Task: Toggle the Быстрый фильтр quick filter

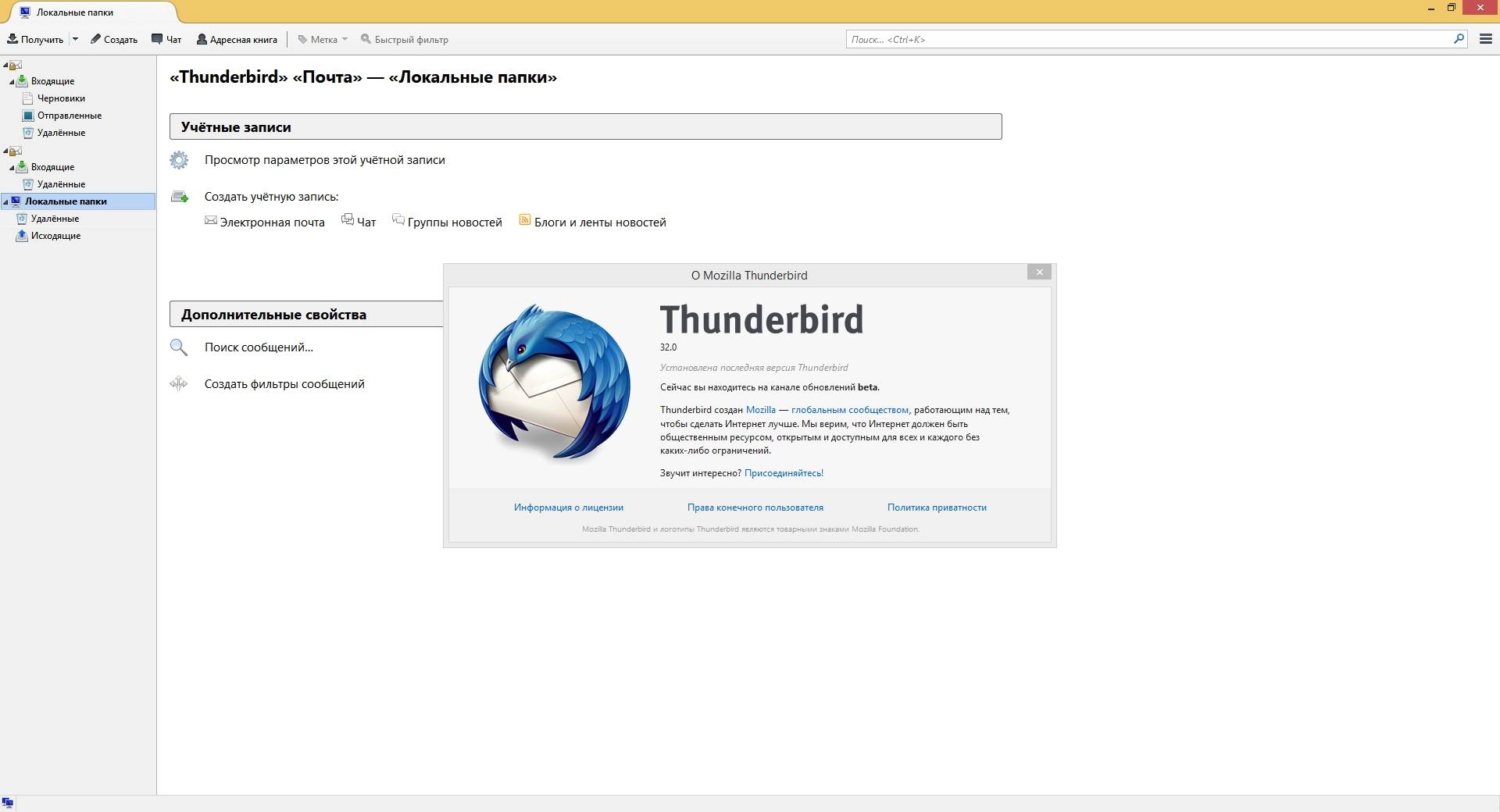Action: [x=404, y=39]
